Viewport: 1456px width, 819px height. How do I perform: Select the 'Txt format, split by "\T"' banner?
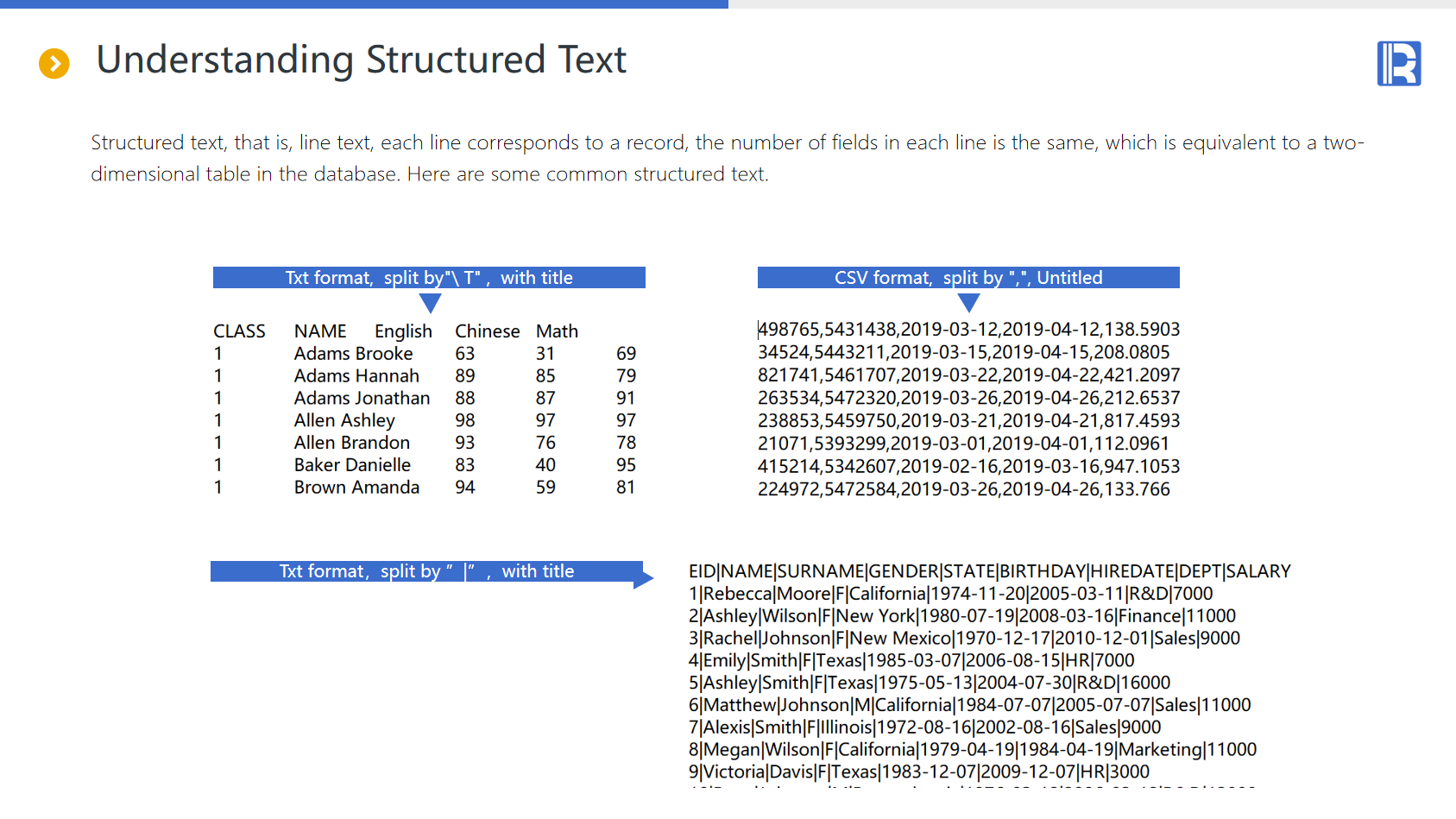[429, 278]
